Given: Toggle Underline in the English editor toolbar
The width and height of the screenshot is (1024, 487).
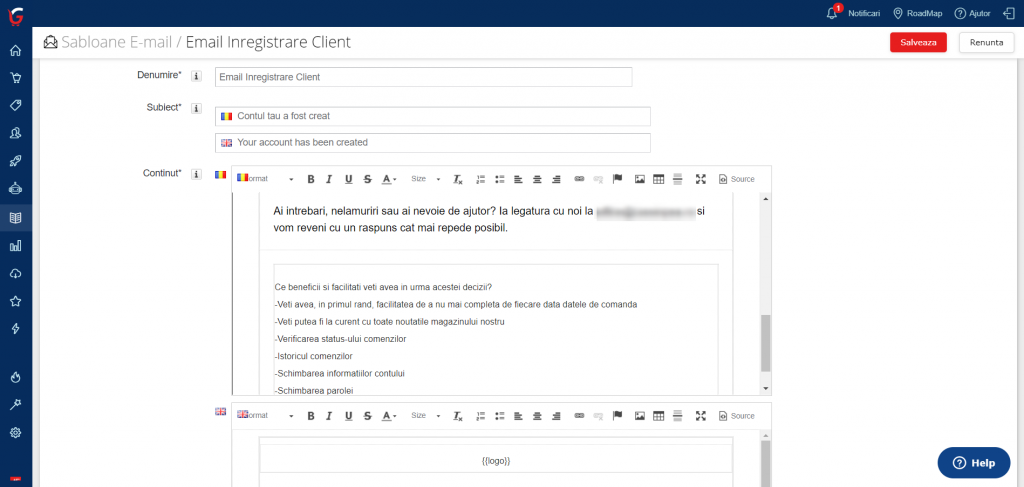Looking at the screenshot, I should tap(349, 416).
